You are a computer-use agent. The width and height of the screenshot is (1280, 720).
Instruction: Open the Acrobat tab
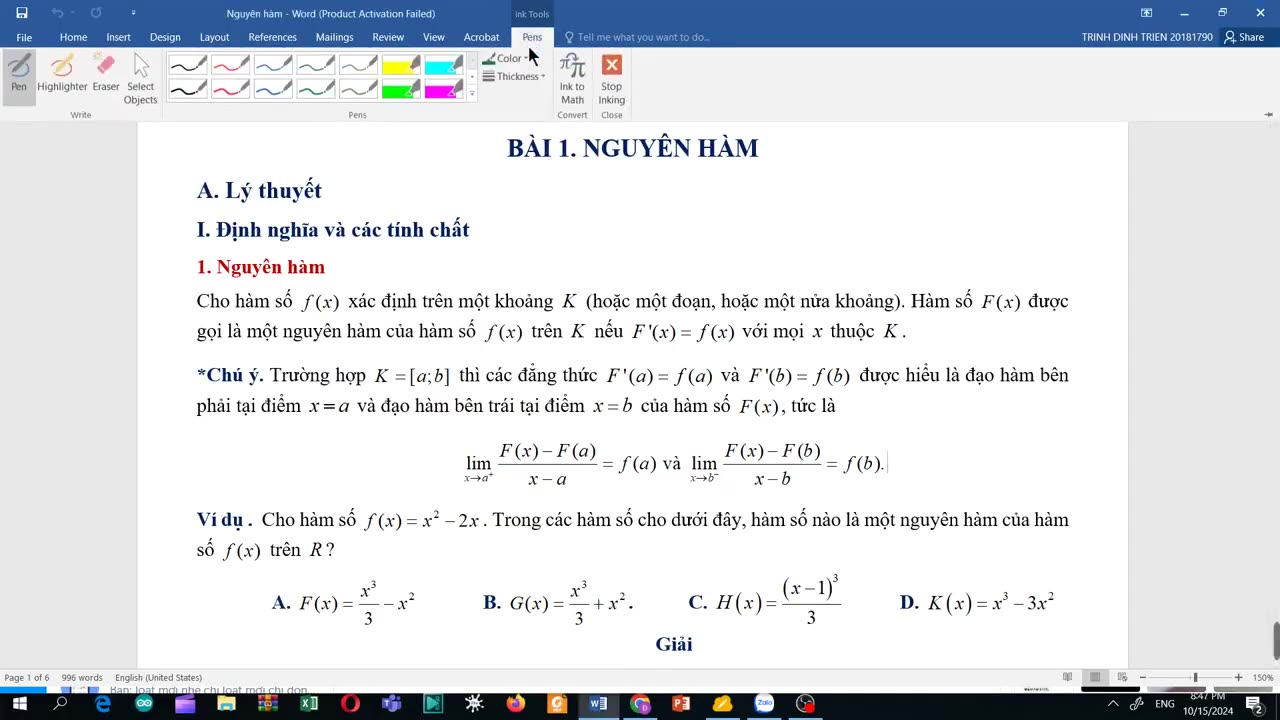tap(481, 37)
